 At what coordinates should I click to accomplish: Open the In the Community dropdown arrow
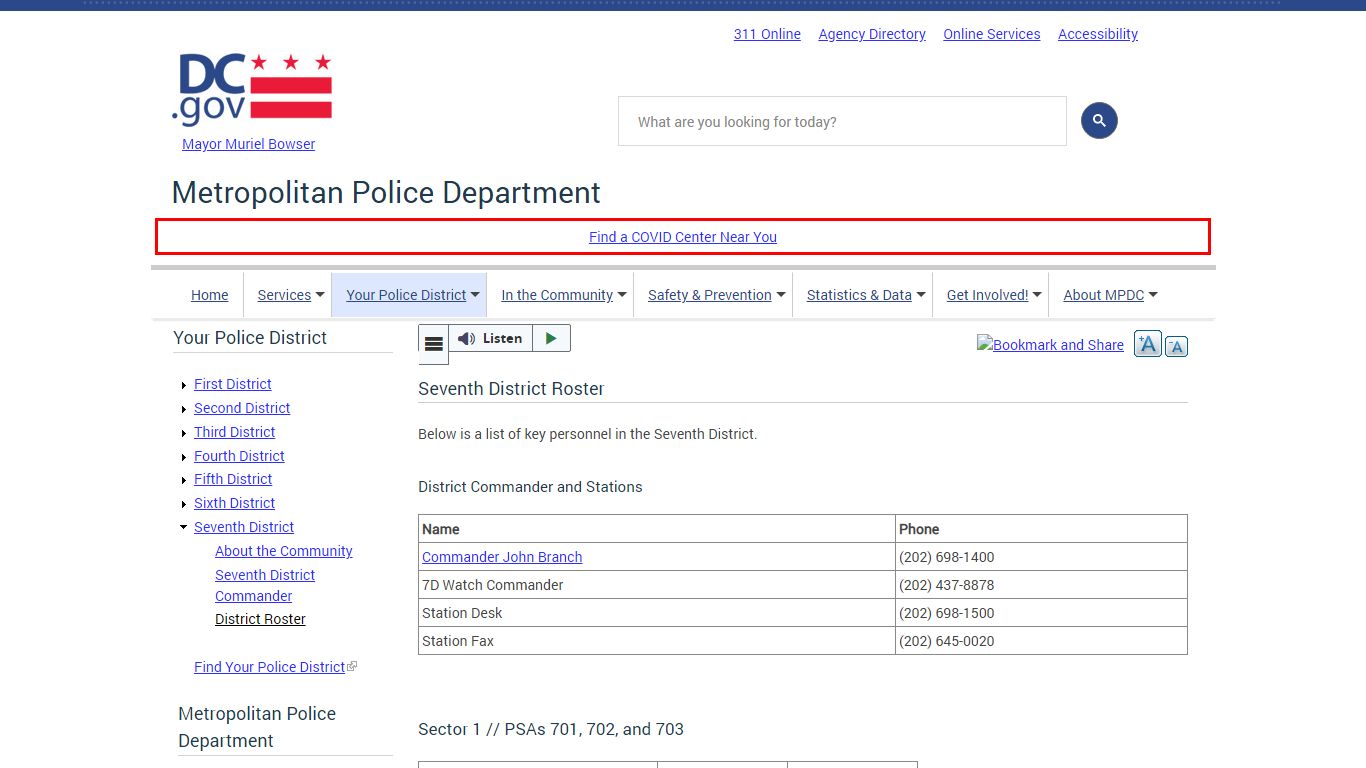[622, 295]
